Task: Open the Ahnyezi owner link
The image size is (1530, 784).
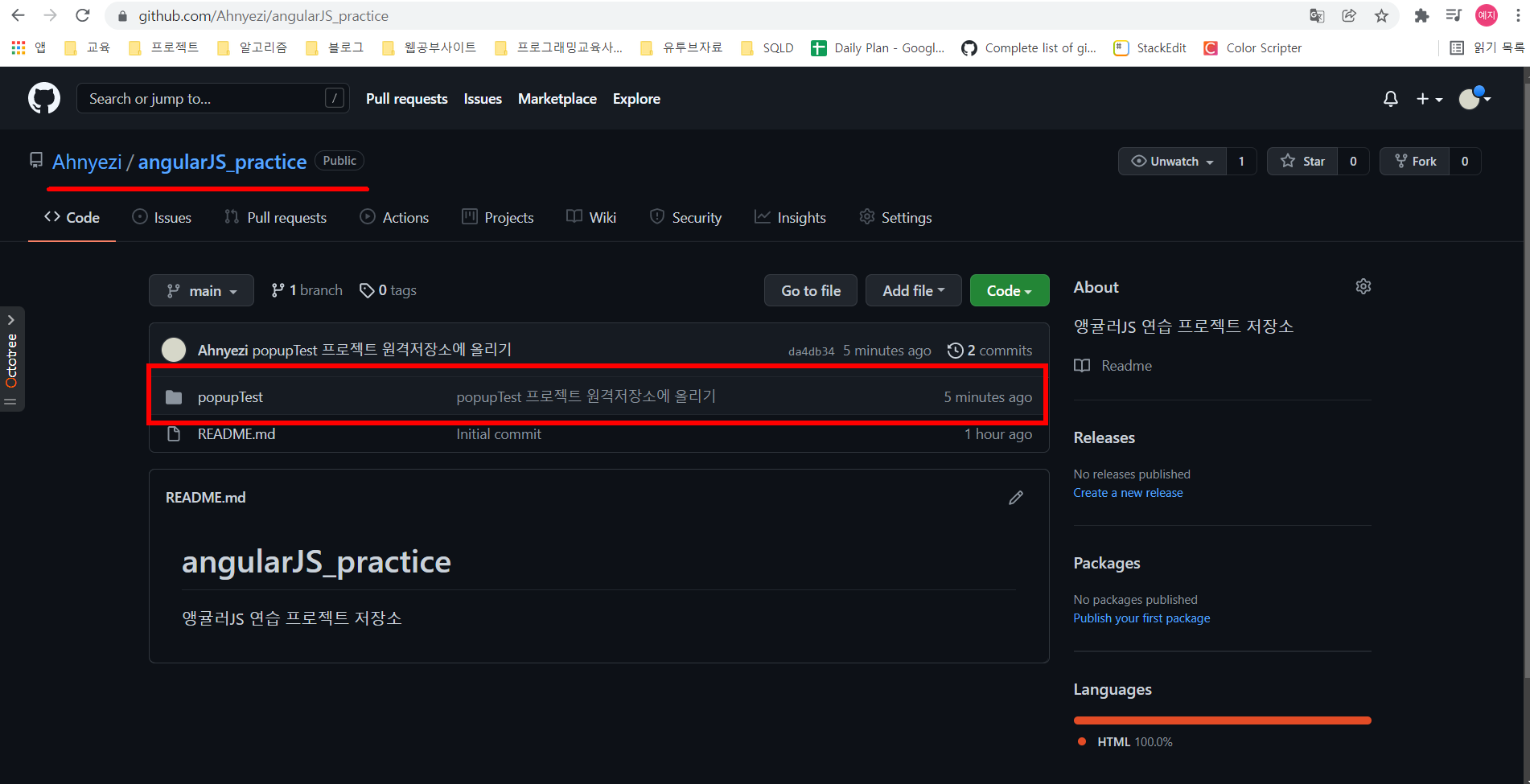Action: [x=87, y=162]
